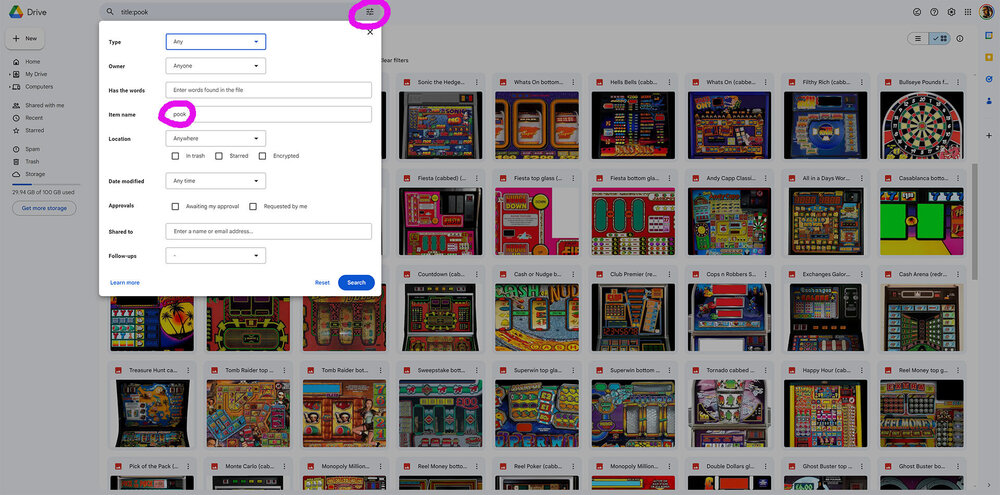
Task: Open more actions for Sonic the Hedge file
Action: 477,82
